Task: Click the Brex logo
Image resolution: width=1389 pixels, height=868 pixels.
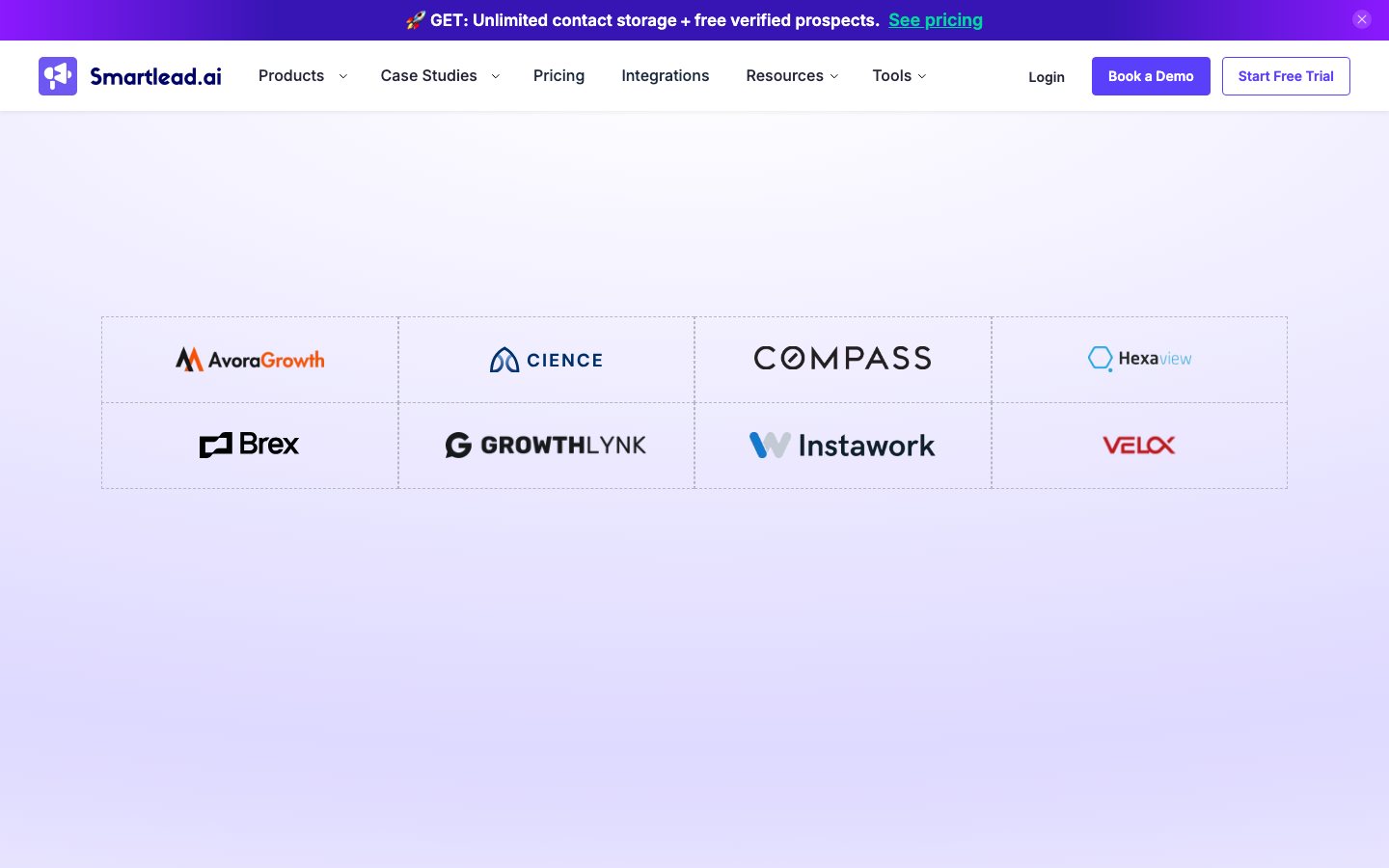Action: click(250, 445)
